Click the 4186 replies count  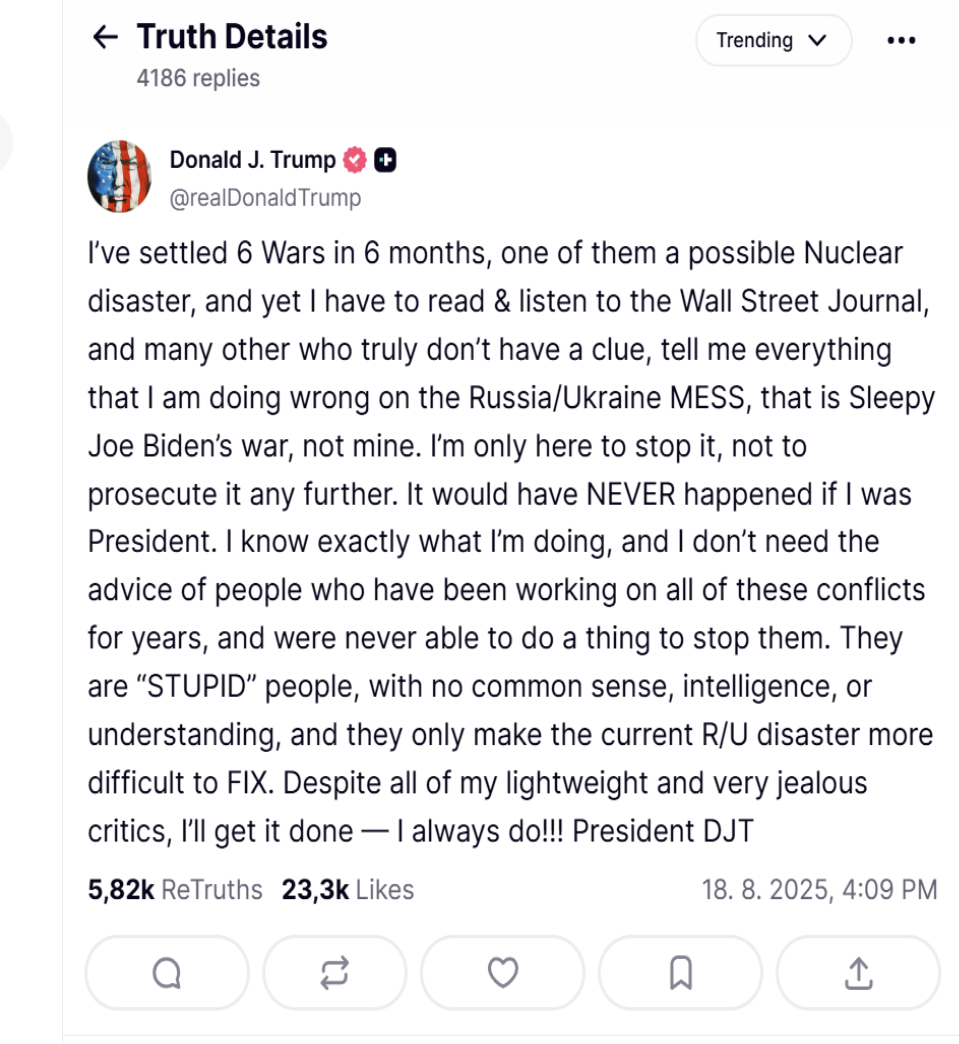(x=198, y=78)
